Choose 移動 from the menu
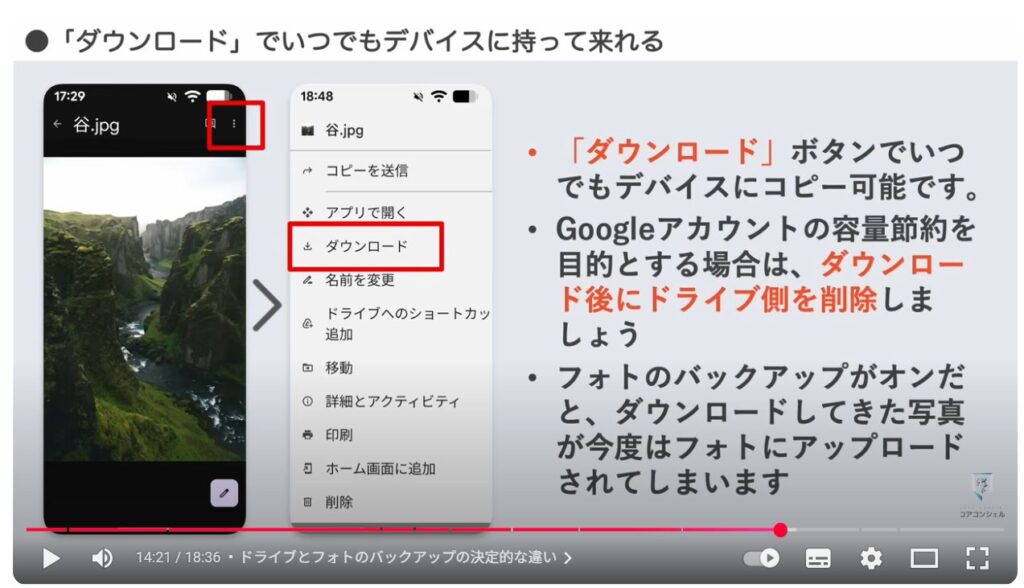1024x588 pixels. tap(339, 368)
